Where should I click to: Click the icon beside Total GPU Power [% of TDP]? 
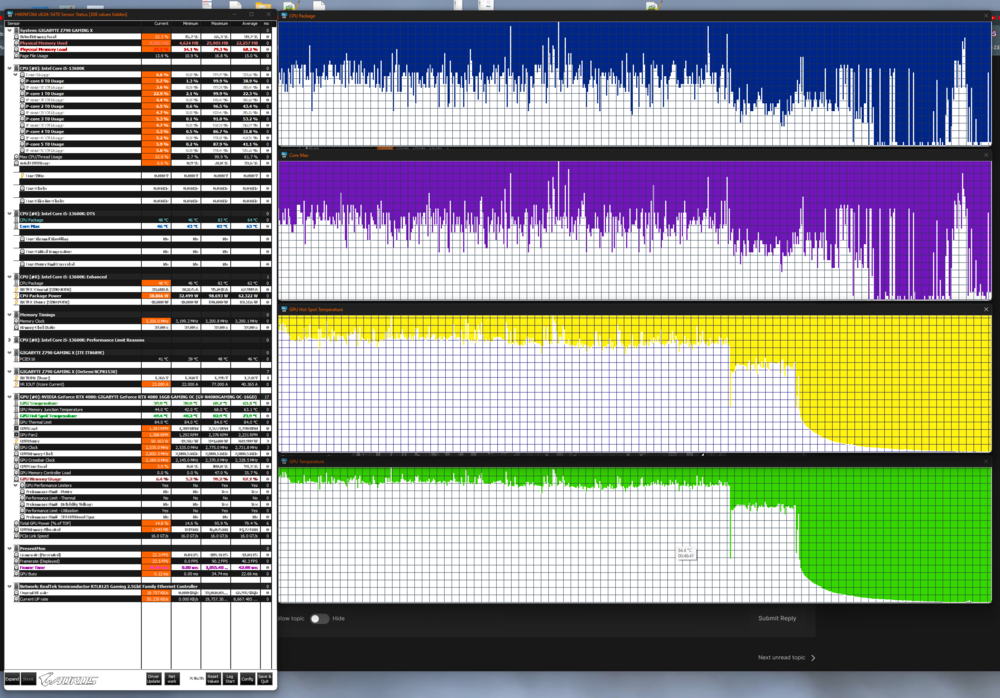pyautogui.click(x=17, y=523)
